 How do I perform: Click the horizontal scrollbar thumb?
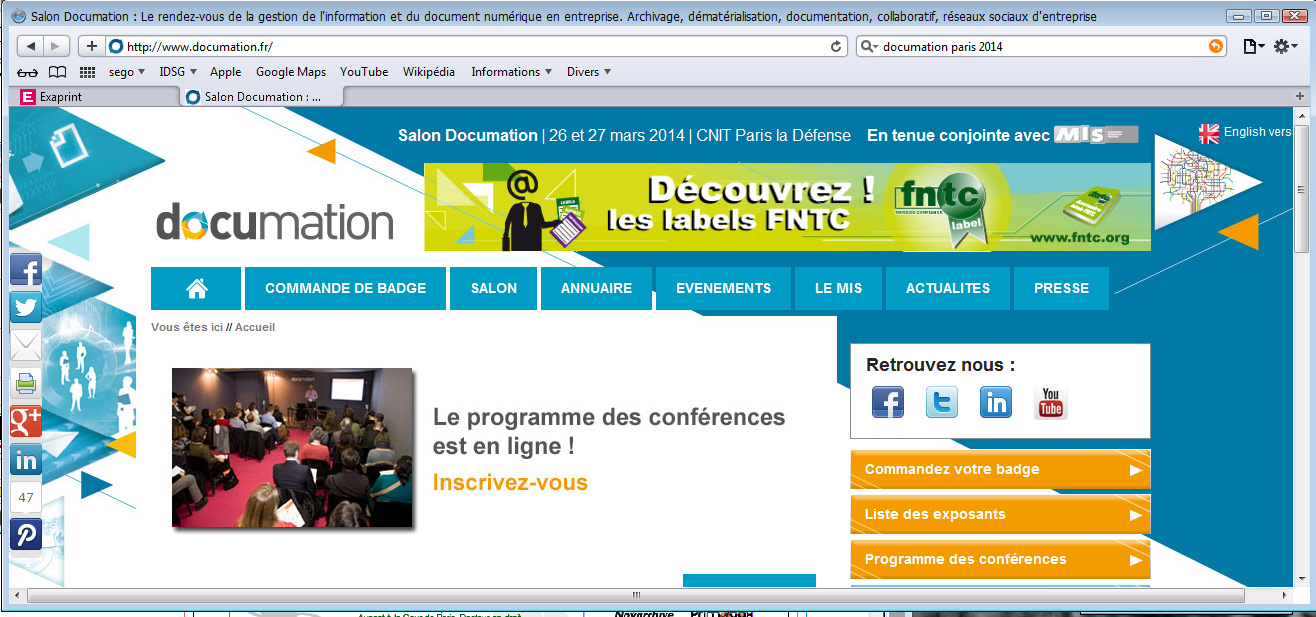[636, 595]
